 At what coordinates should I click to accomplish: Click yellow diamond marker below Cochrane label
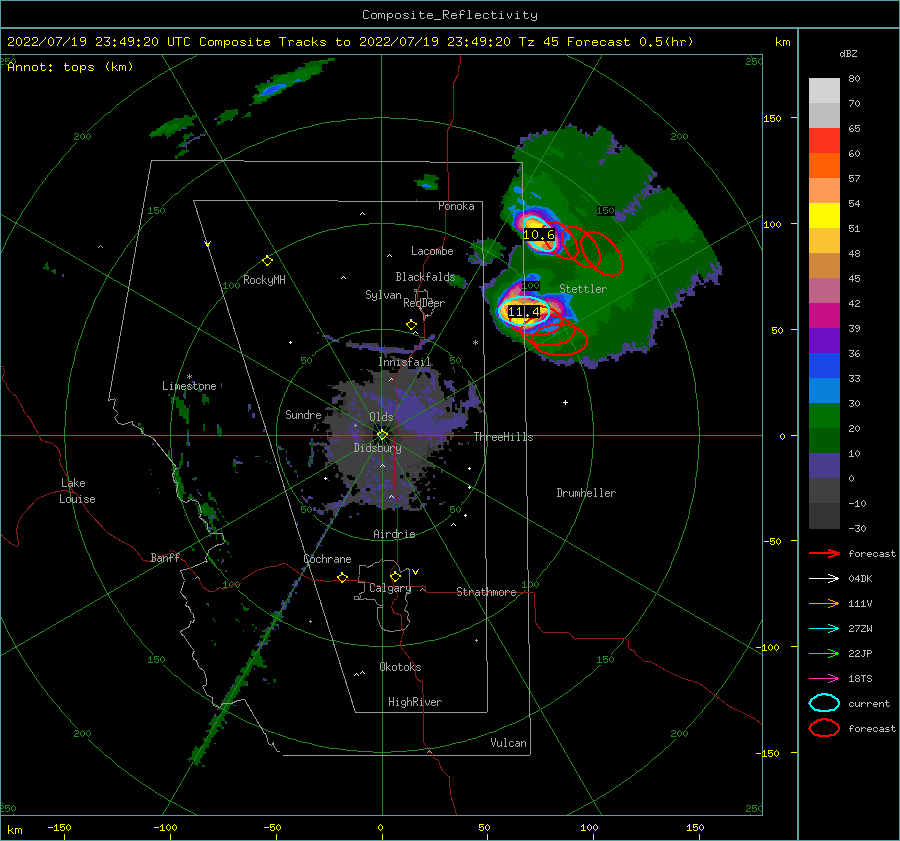click(343, 578)
